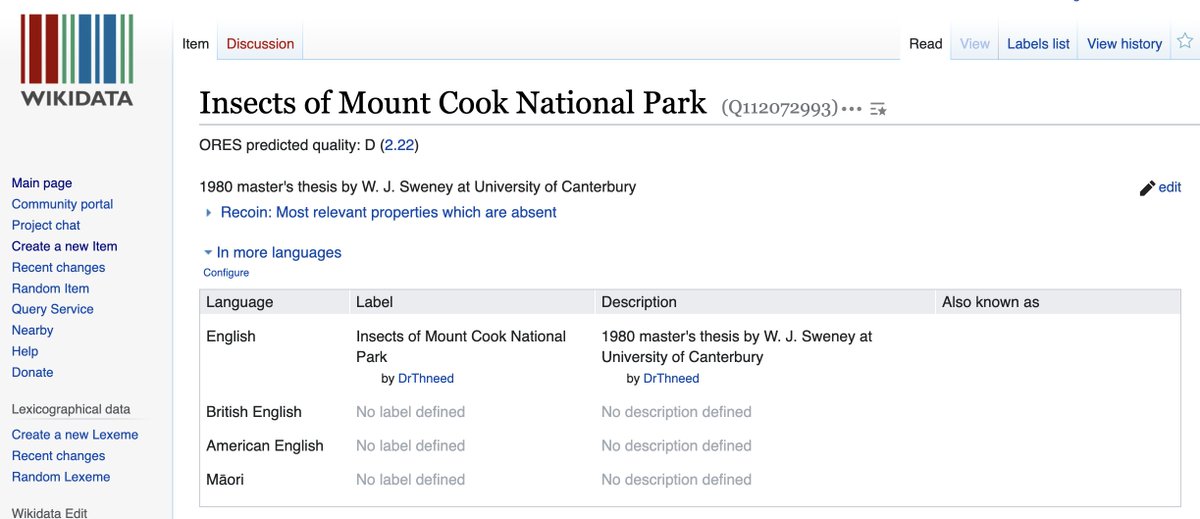Open the Help link
Viewport: 1200px width, 519px height.
(x=25, y=351)
